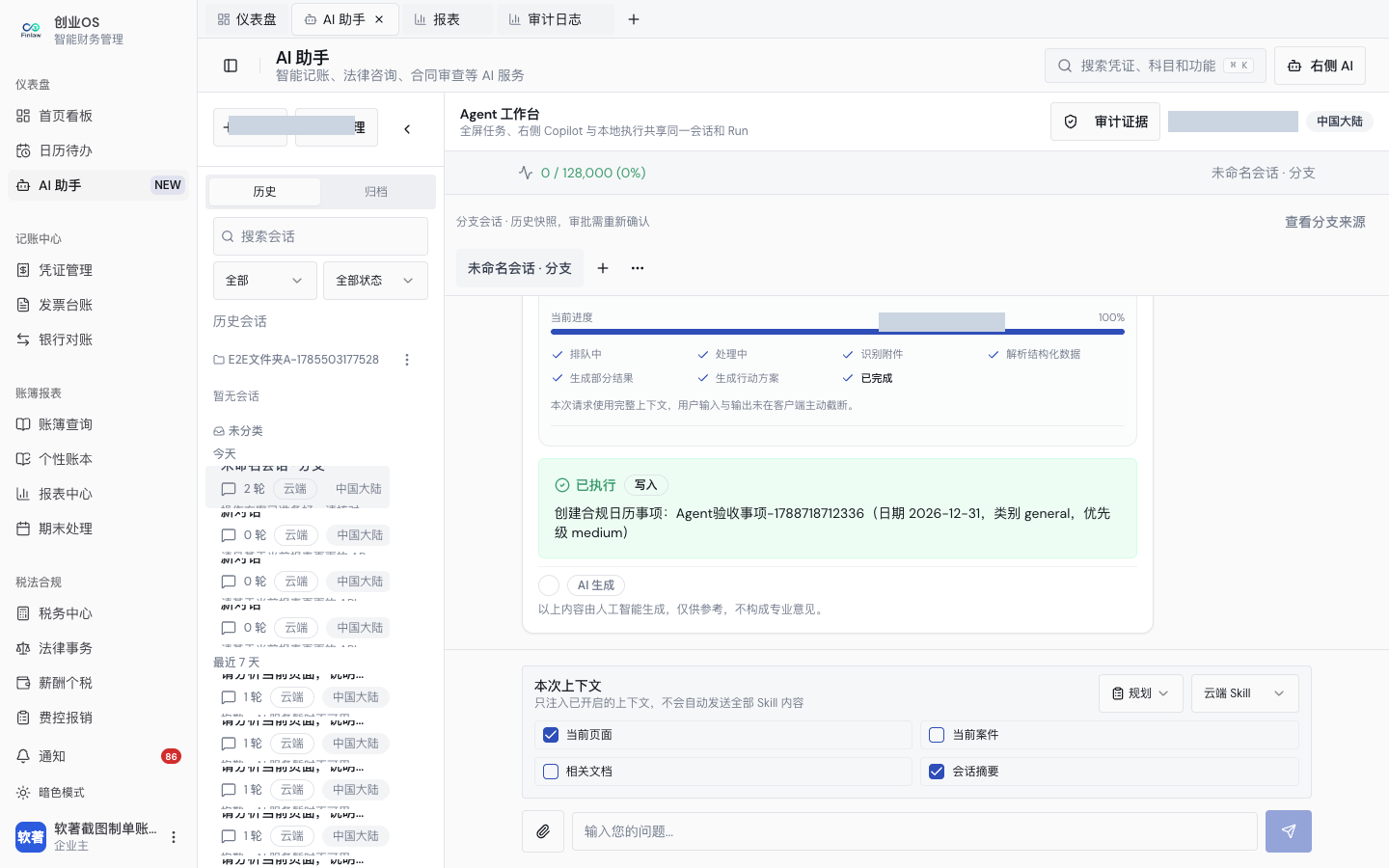Open 账簿查询 in sidebar
Viewport: 1389px width, 868px height.
[x=96, y=424]
